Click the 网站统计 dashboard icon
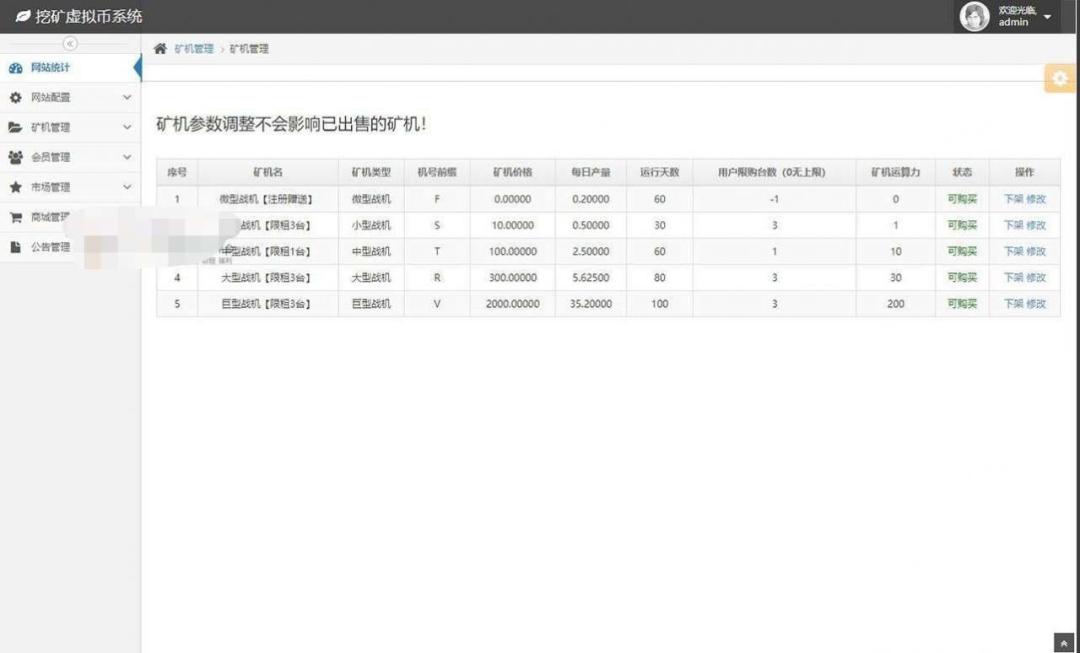 click(15, 68)
